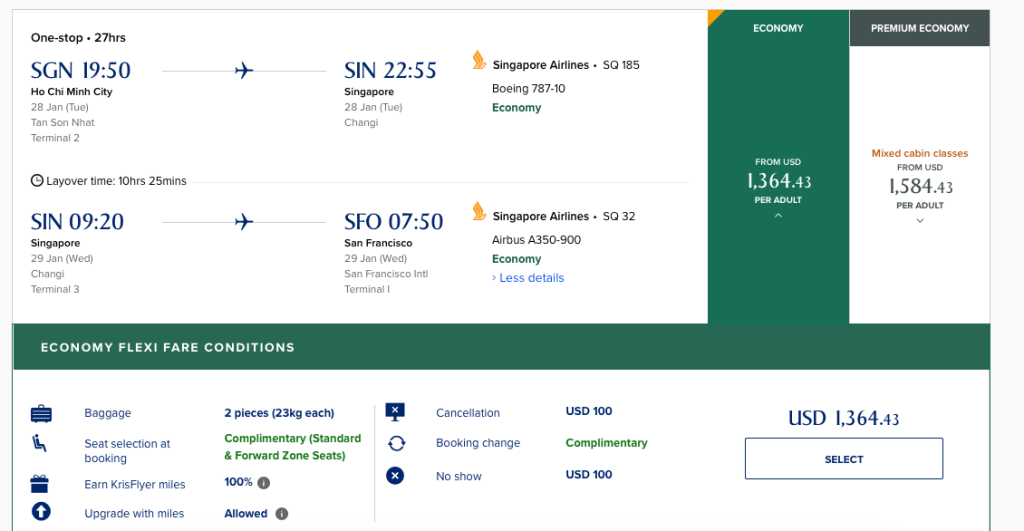Click the Upgrade with miles arrow icon
Viewport: 1024px width, 531px height.
pos(41,513)
